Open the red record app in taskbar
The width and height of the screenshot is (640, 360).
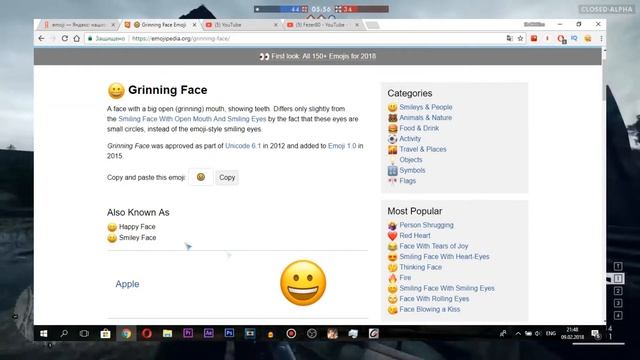(x=291, y=333)
